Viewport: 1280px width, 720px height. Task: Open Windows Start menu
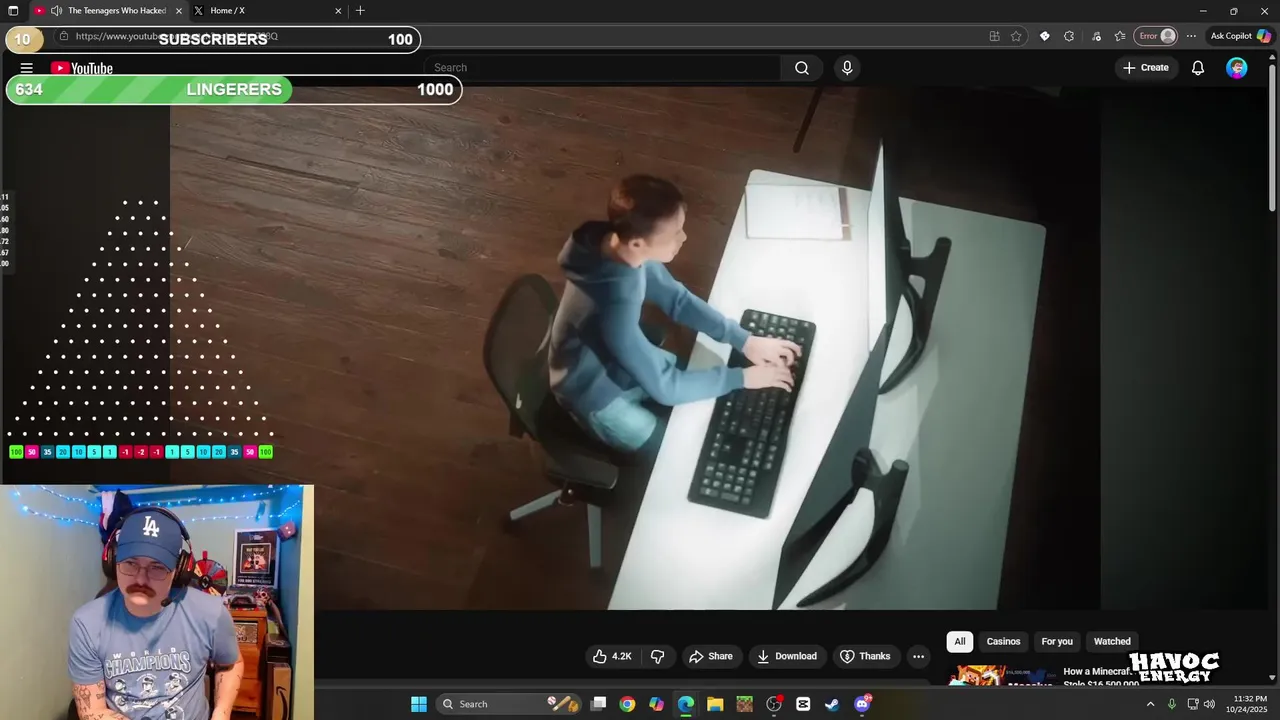(419, 704)
